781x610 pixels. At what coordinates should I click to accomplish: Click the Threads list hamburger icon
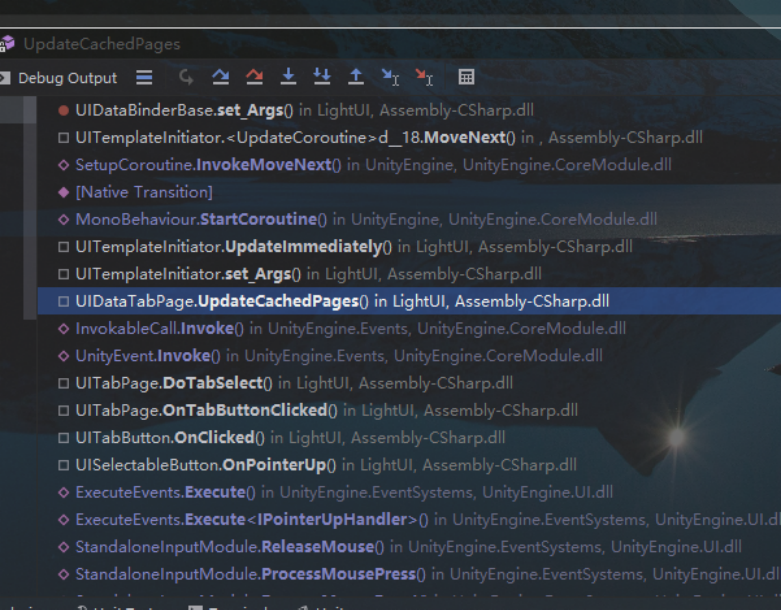coord(144,77)
